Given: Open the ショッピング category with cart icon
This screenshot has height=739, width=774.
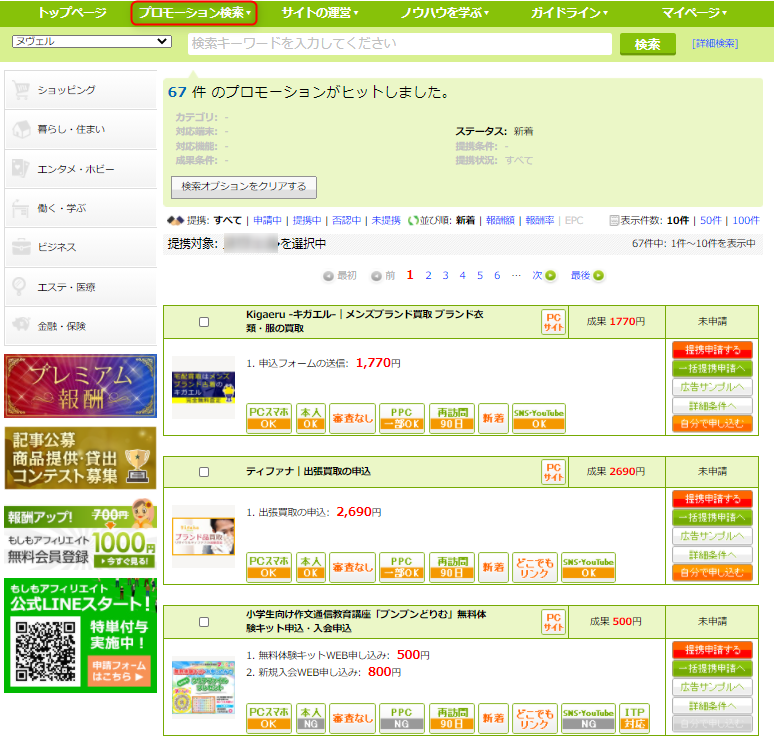Looking at the screenshot, I should 80,90.
